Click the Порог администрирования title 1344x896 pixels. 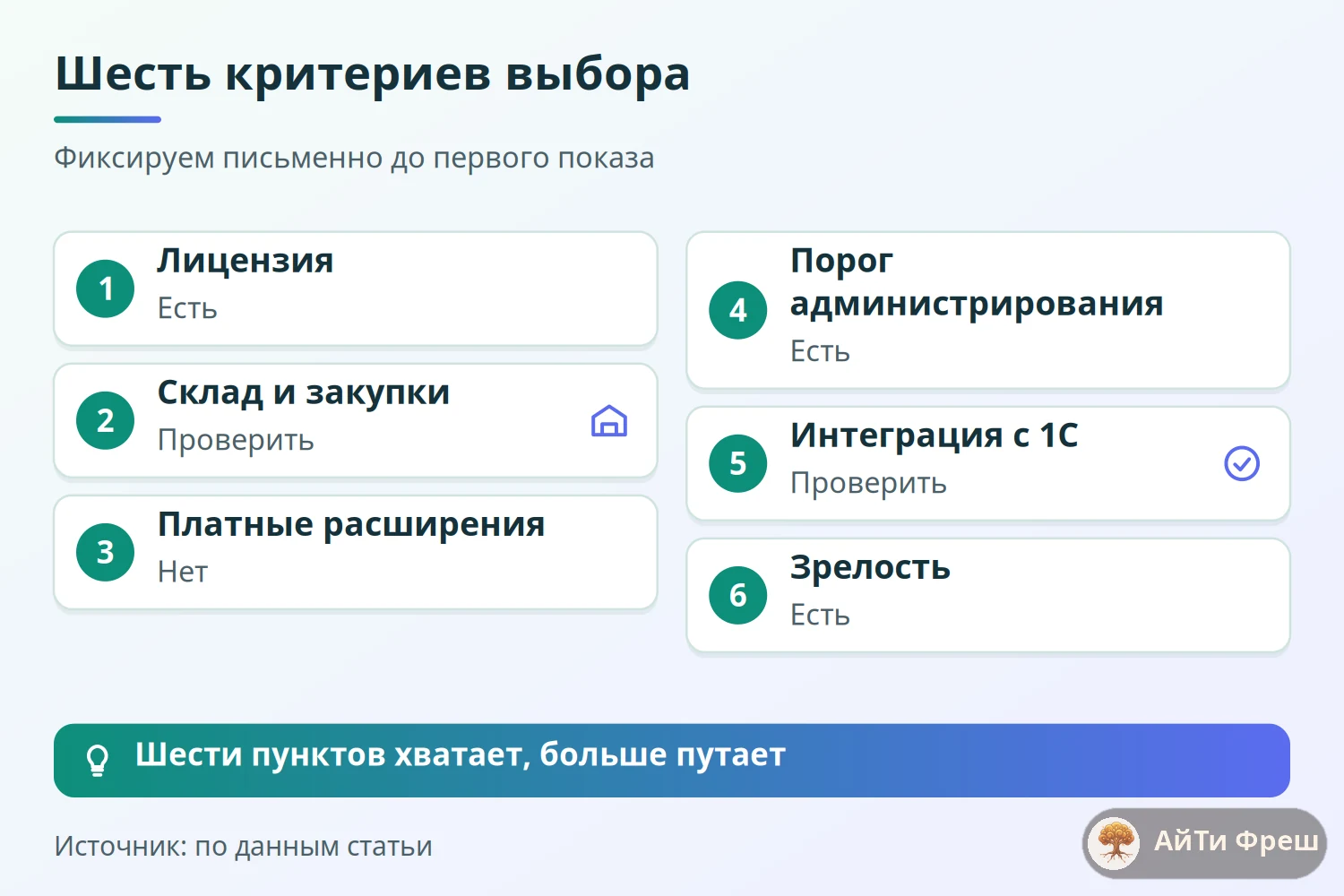[x=977, y=282]
